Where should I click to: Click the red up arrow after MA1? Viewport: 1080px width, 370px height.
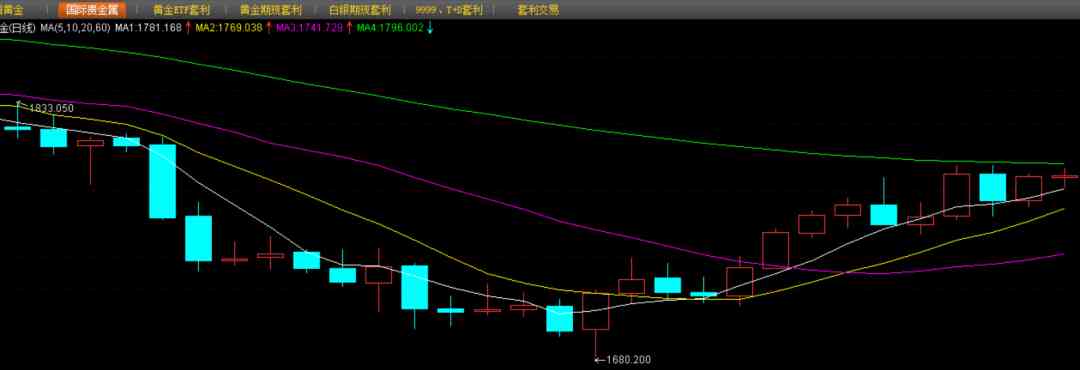[x=188, y=28]
